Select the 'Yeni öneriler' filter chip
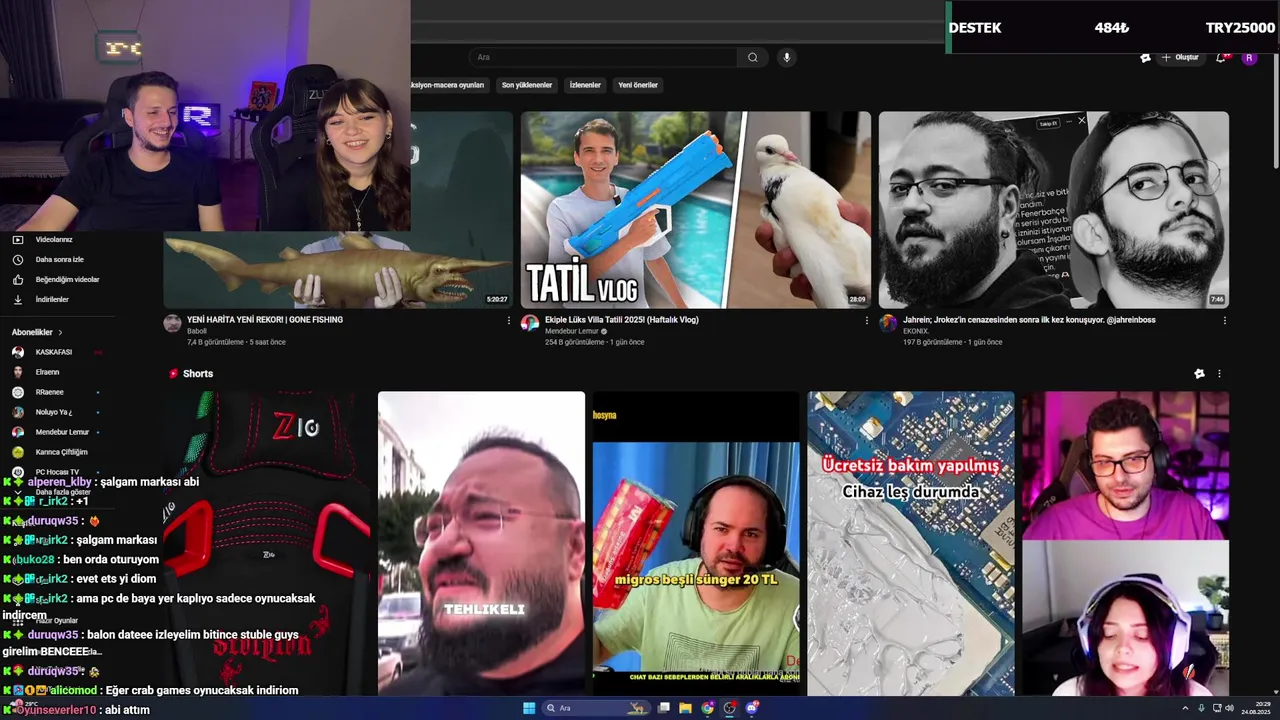Viewport: 1280px width, 720px height. pyautogui.click(x=638, y=85)
